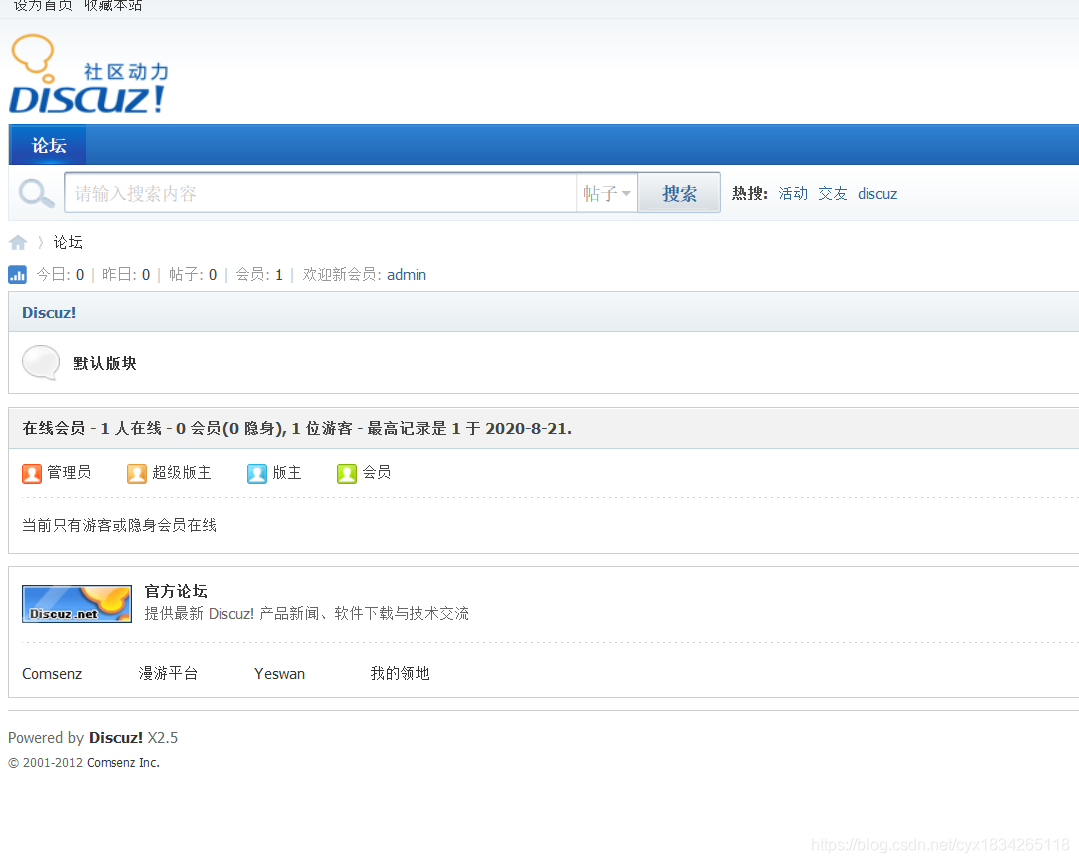Open the Discuz! category heading

[x=49, y=312]
